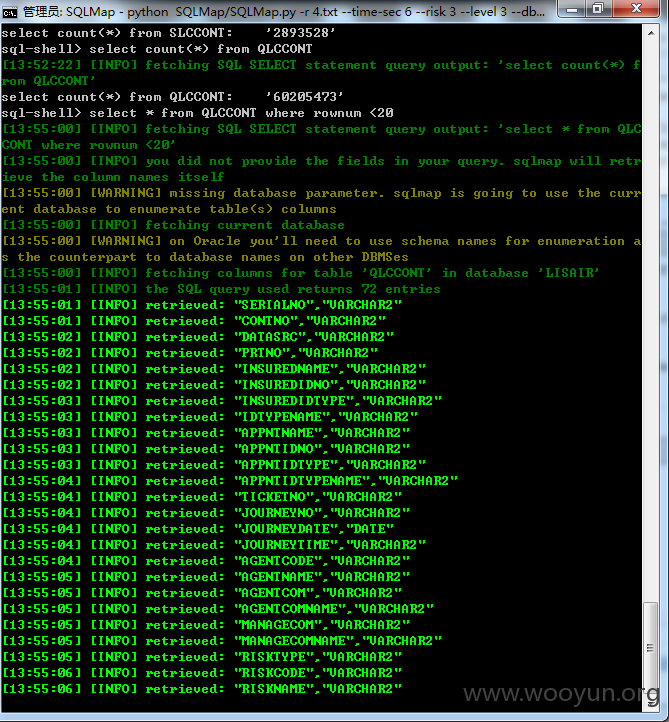Select the "RISKNAME","VARCHAR2" line
669x722 pixels.
coord(202,689)
